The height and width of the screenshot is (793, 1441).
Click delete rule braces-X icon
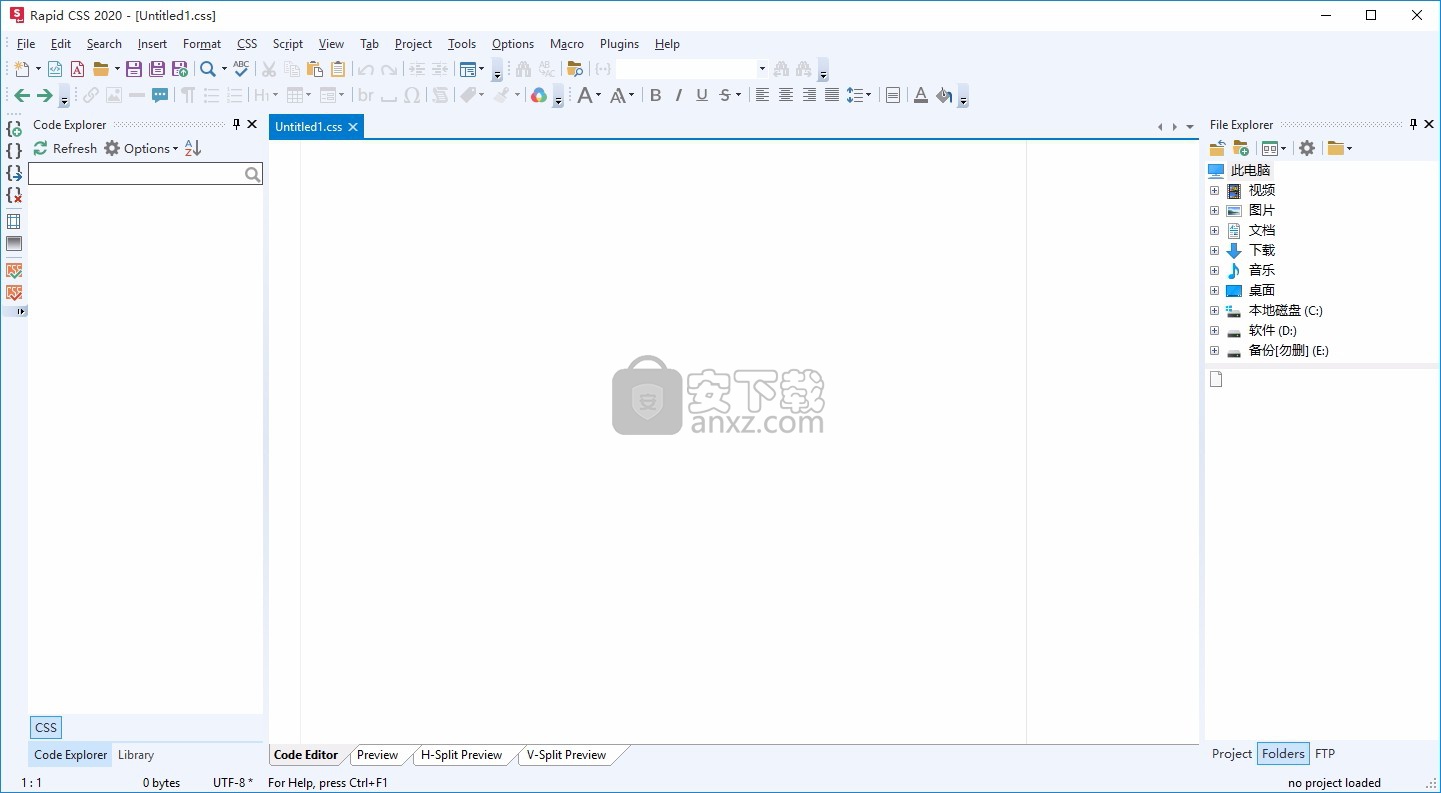14,195
